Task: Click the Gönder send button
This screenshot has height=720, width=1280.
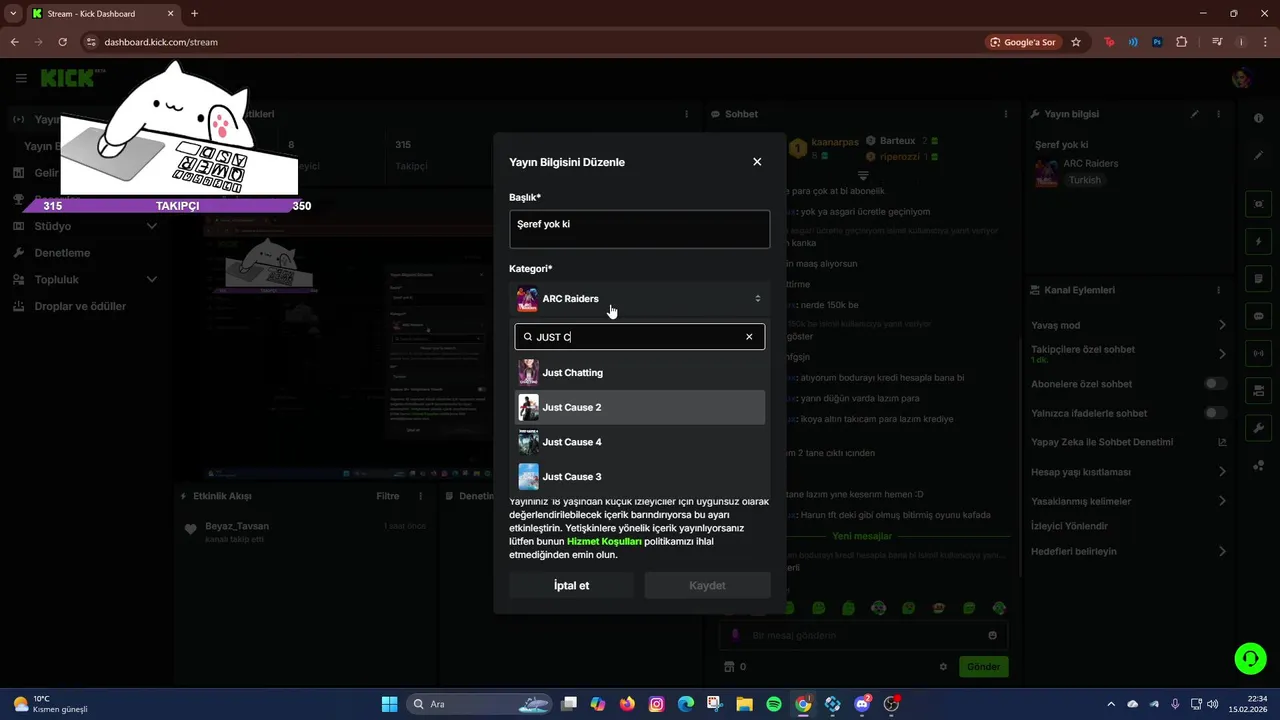Action: click(983, 666)
